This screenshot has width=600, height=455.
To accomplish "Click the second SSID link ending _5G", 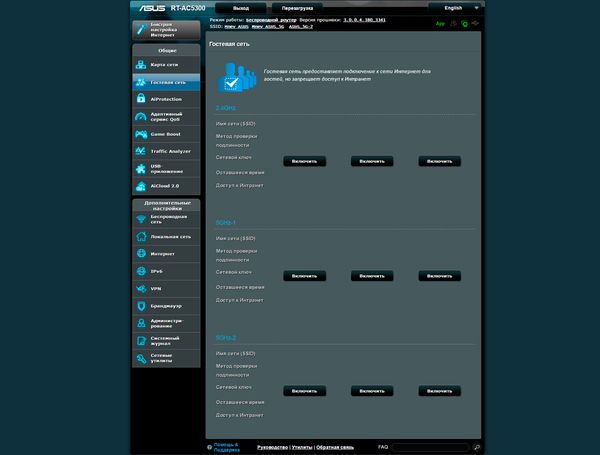I will pos(268,27).
